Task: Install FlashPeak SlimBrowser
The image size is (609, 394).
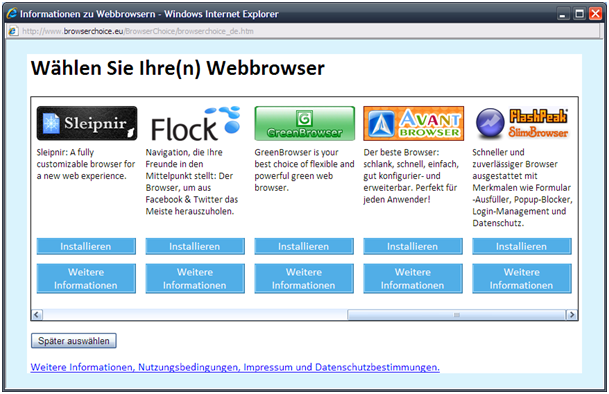Action: point(522,246)
